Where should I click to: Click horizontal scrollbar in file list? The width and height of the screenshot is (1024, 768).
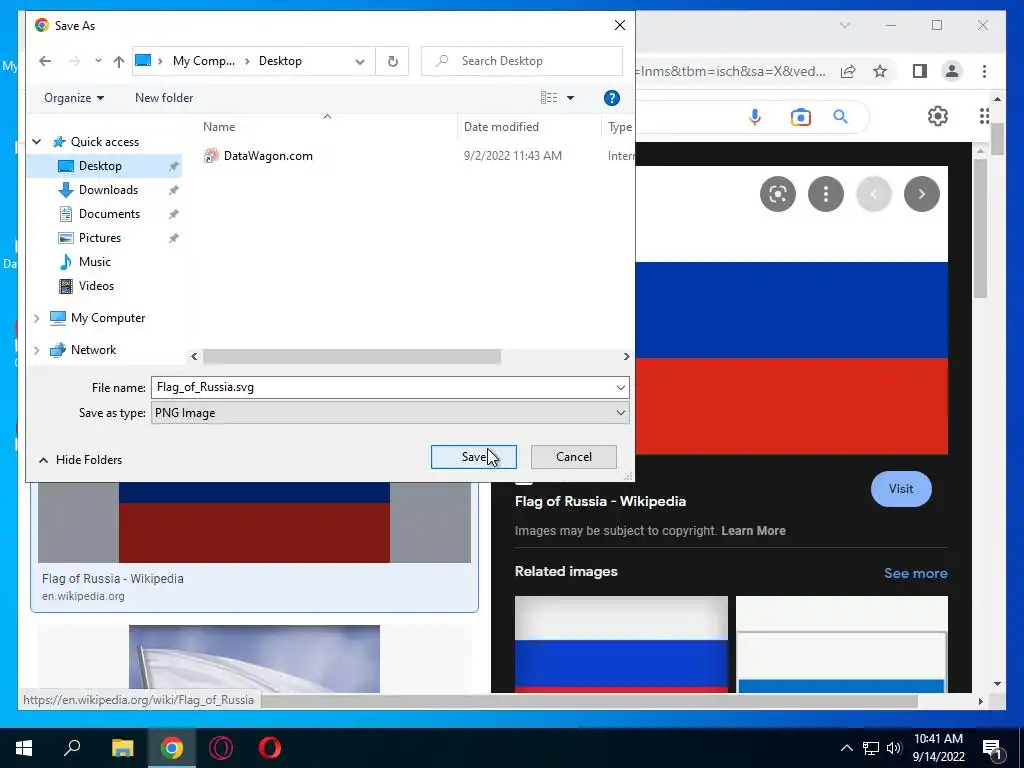(351, 357)
